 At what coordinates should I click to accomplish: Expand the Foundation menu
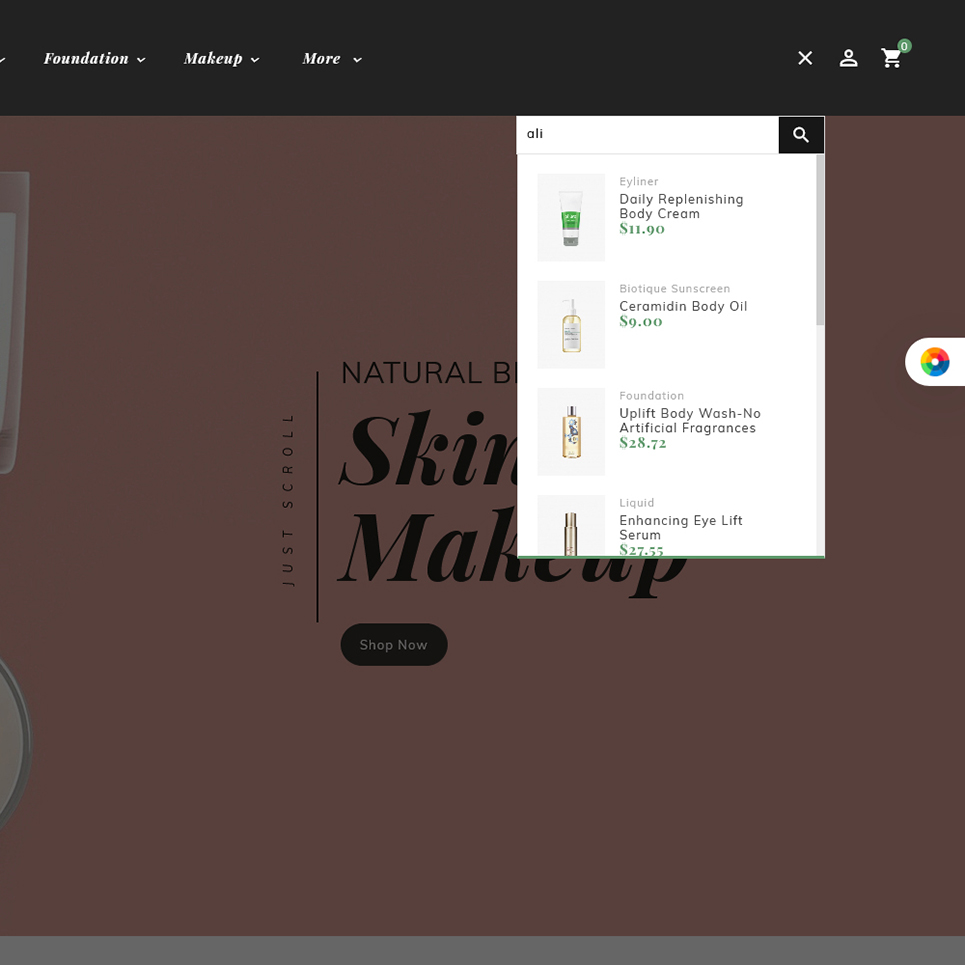click(x=94, y=59)
